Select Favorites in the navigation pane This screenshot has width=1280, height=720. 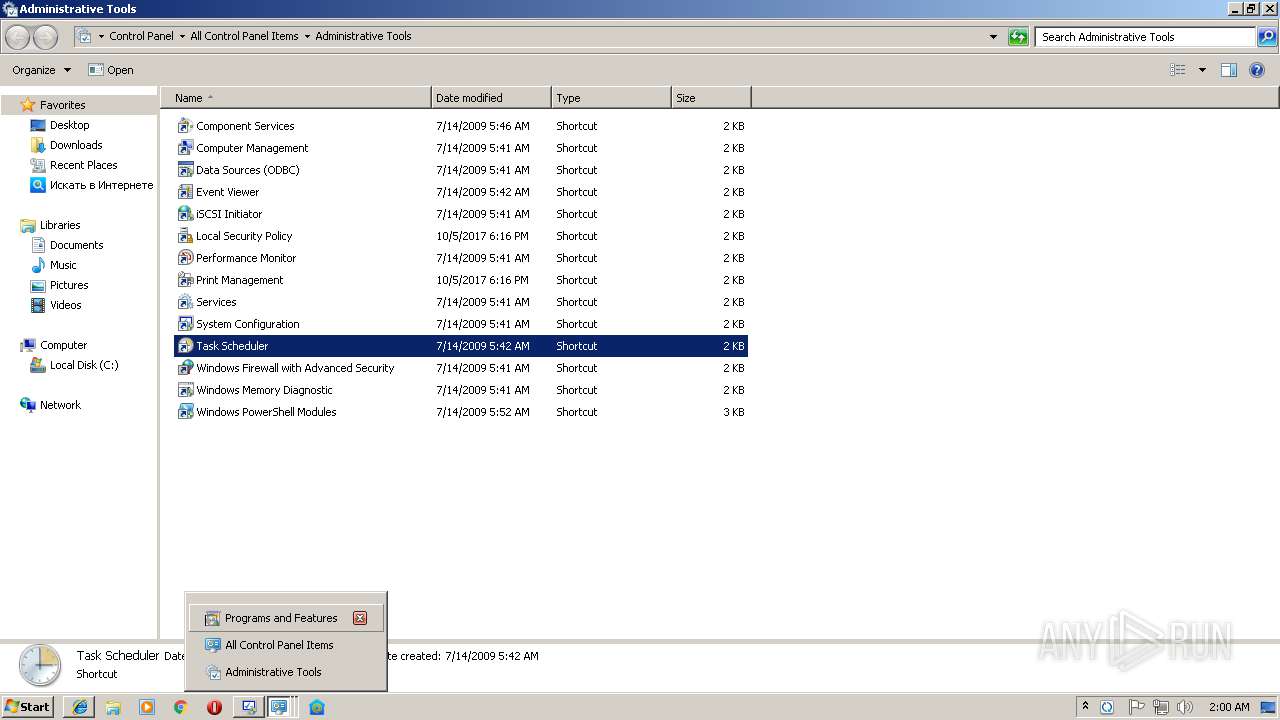point(62,105)
